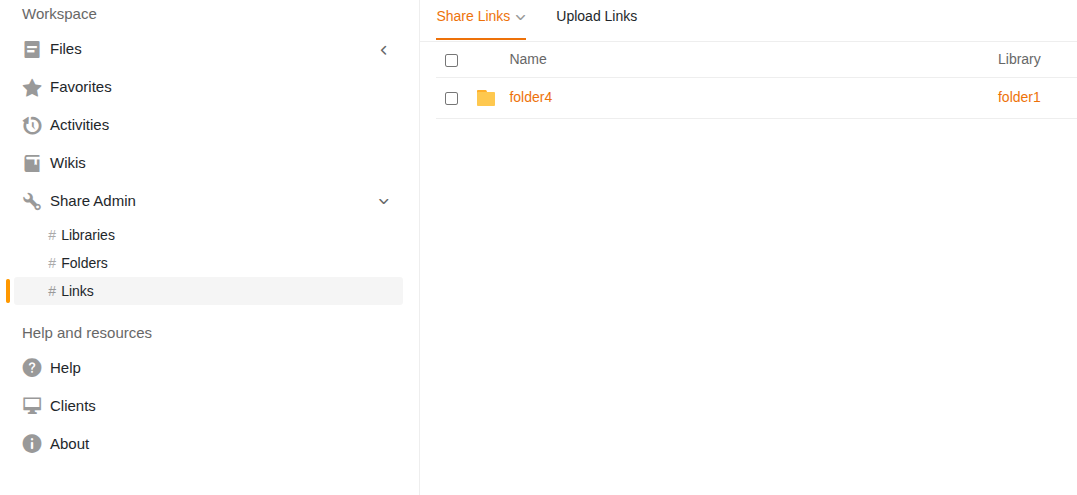Viewport: 1077px width, 495px height.
Task: Click the Share Admin wrench icon
Action: pos(32,201)
